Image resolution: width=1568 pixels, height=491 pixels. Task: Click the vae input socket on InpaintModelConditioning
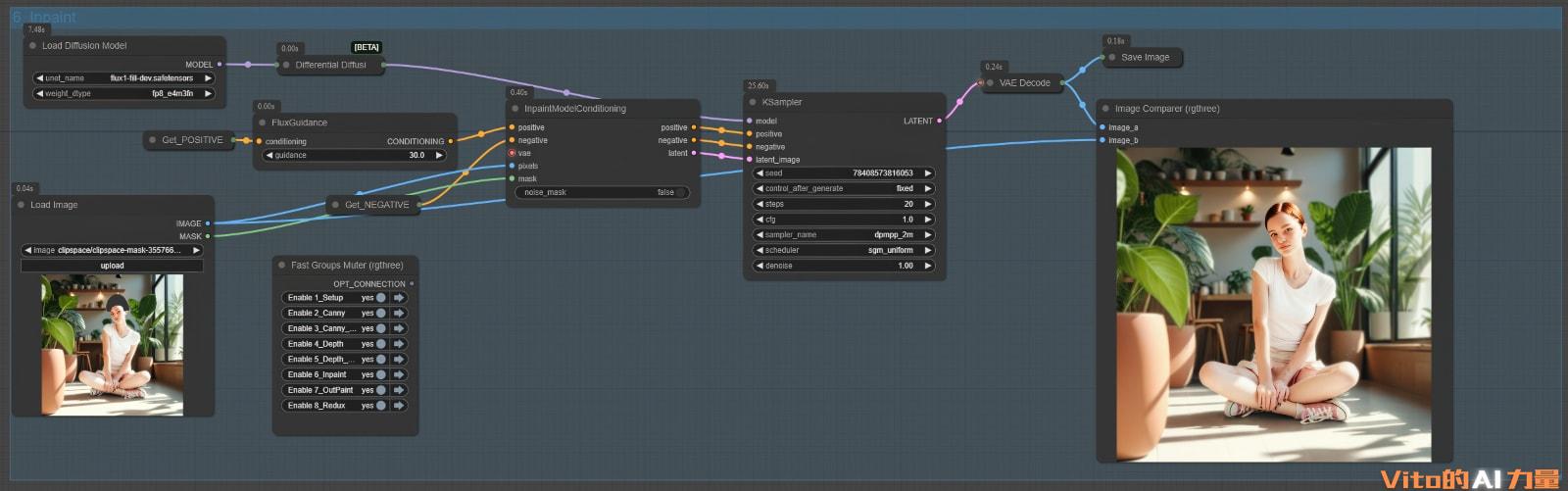click(512, 153)
